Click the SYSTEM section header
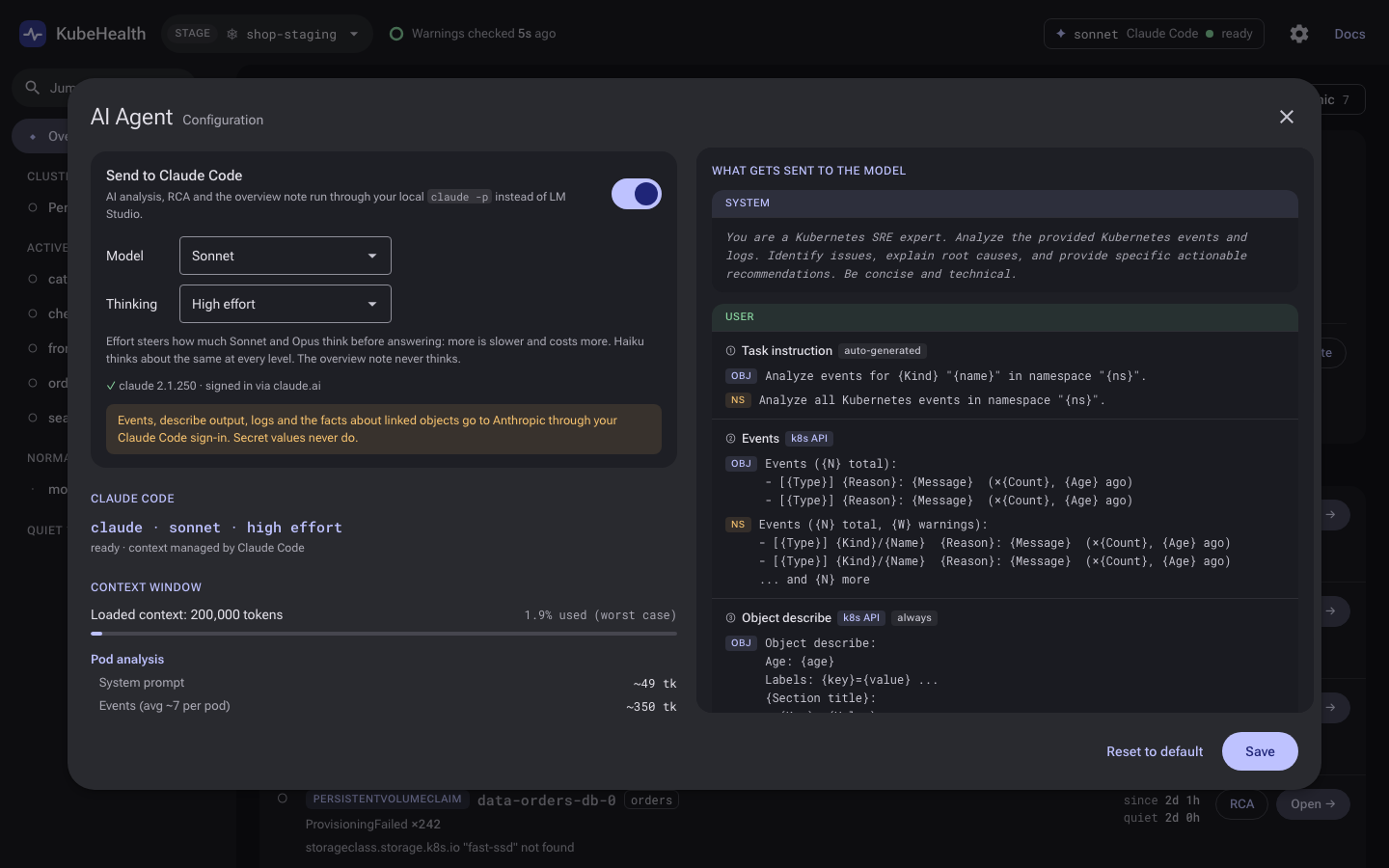The height and width of the screenshot is (868, 1389). coord(1005,203)
